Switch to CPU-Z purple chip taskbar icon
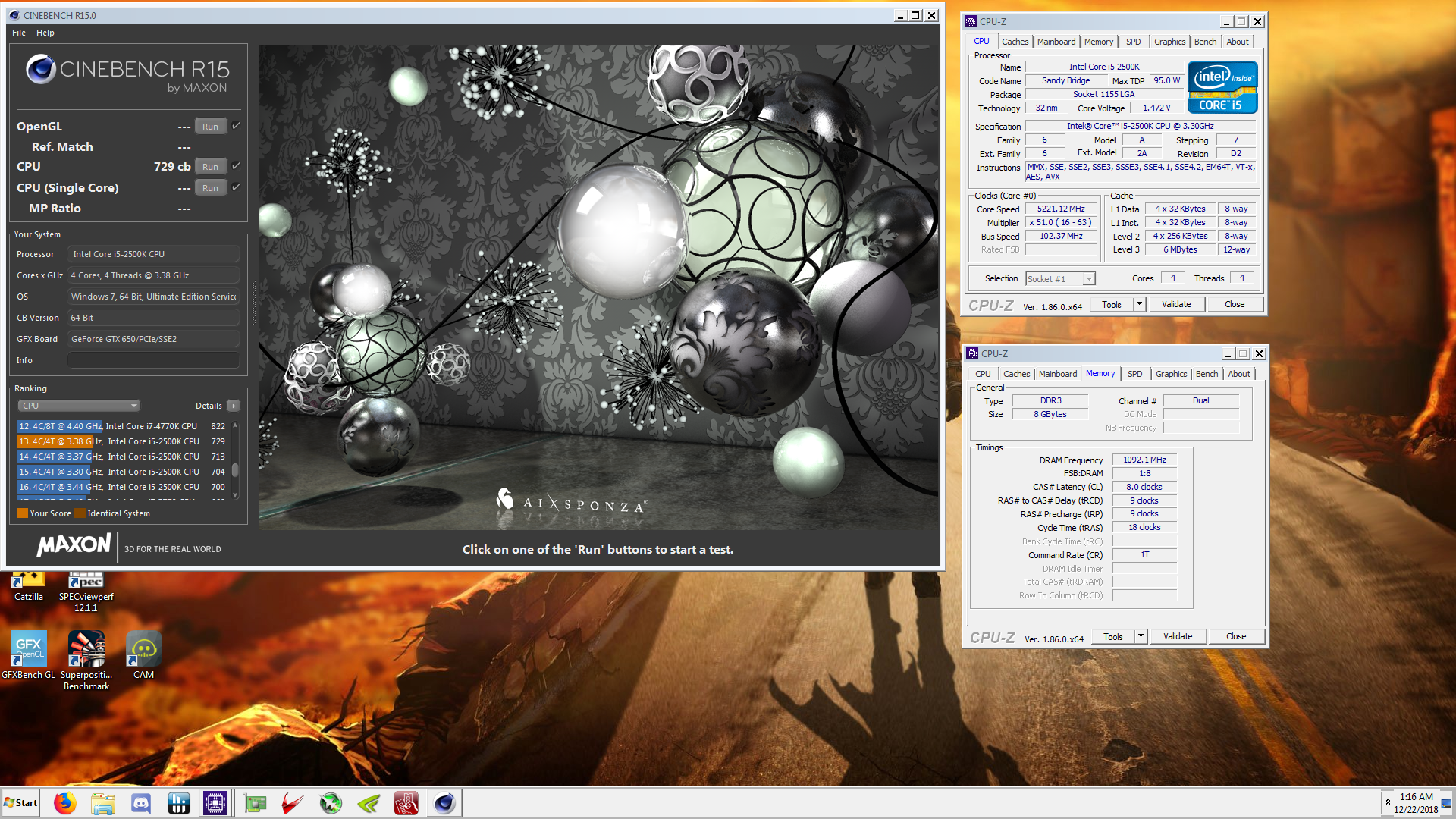The height and width of the screenshot is (819, 1456). tap(215, 803)
